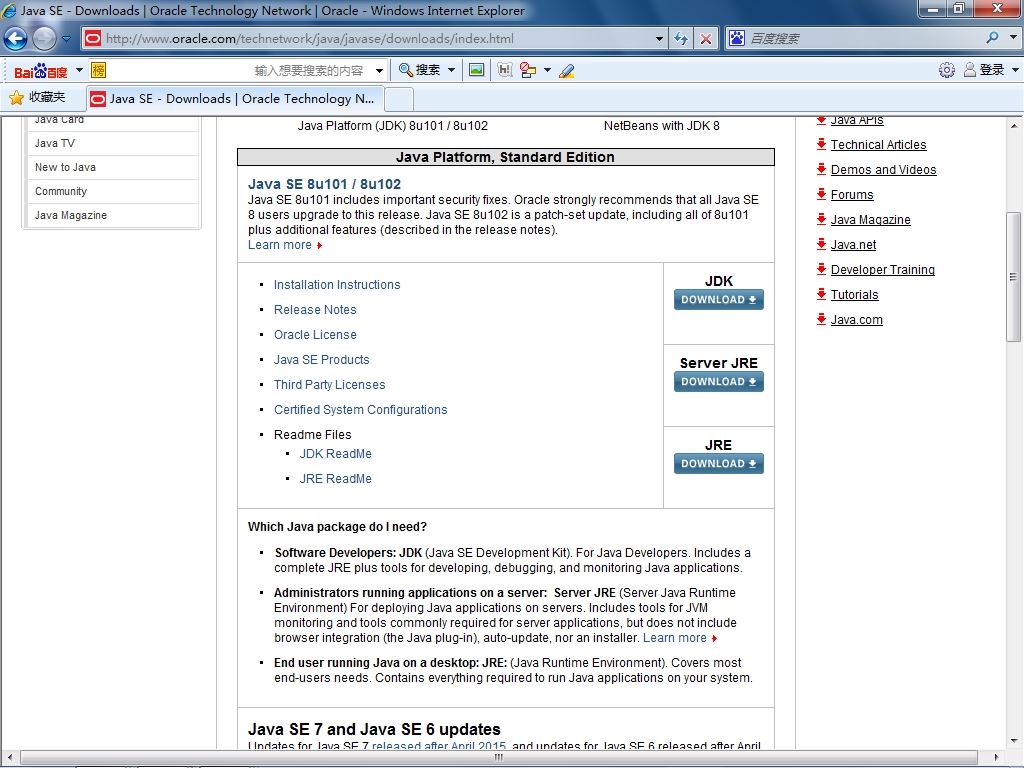The width and height of the screenshot is (1024, 768).
Task: Click the Refresh page icon
Action: tap(680, 39)
